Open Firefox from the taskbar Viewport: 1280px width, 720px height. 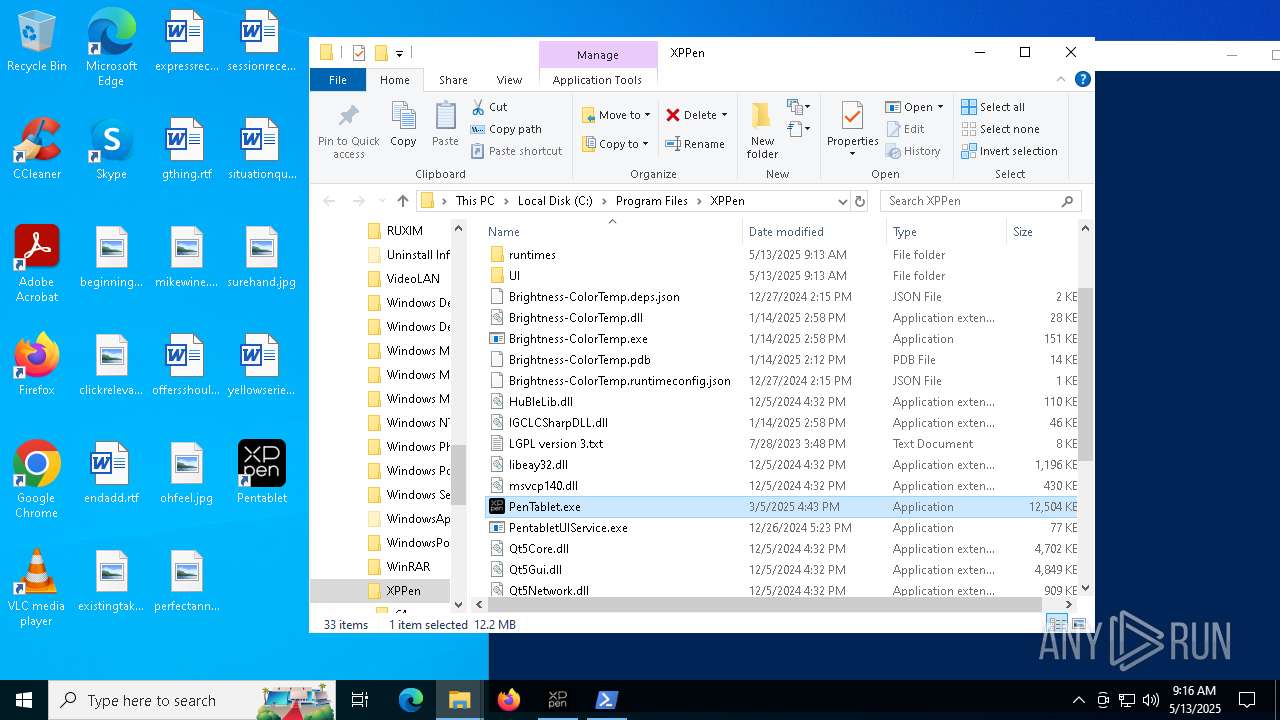(x=509, y=700)
